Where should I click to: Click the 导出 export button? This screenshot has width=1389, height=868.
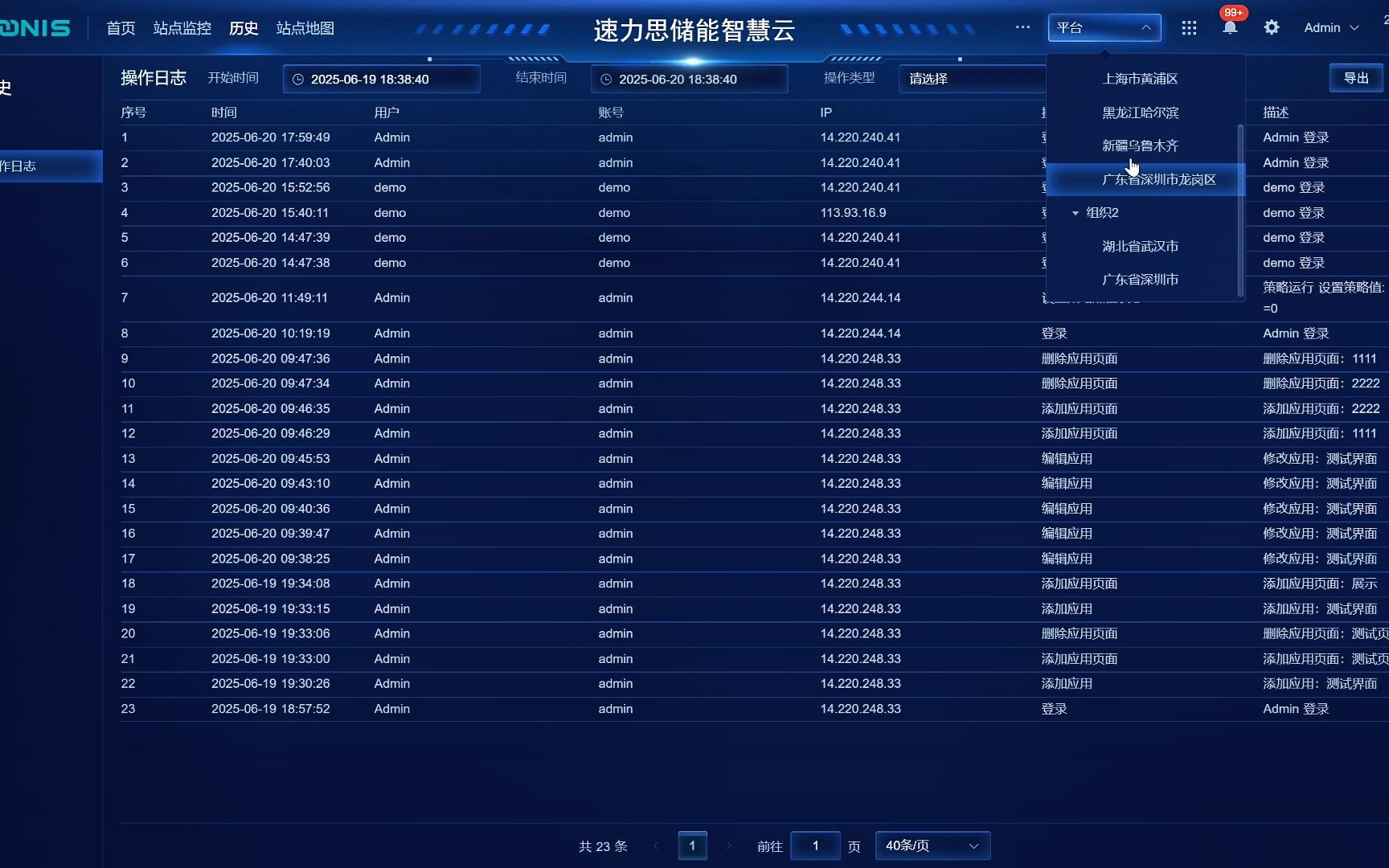tap(1356, 78)
